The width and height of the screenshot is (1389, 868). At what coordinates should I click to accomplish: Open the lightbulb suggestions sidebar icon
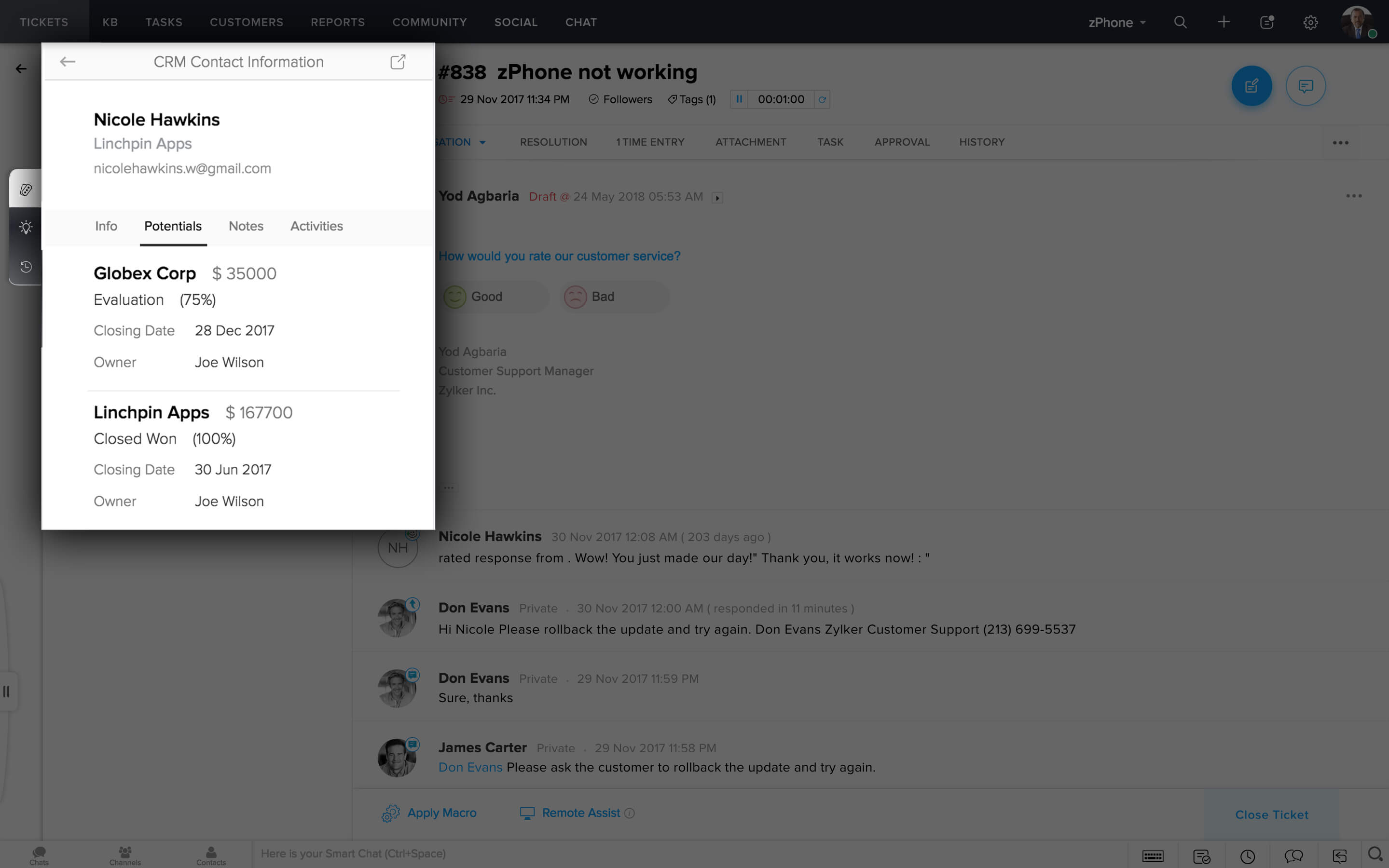point(26,227)
